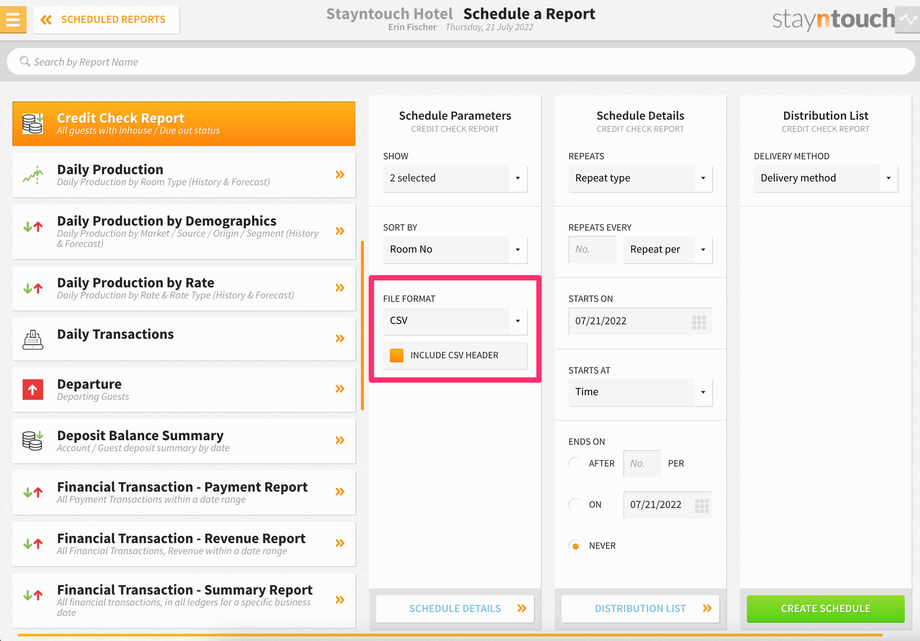Toggle the Include CSV Header checkbox
Screen dimensions: 920x641
[x=397, y=355]
